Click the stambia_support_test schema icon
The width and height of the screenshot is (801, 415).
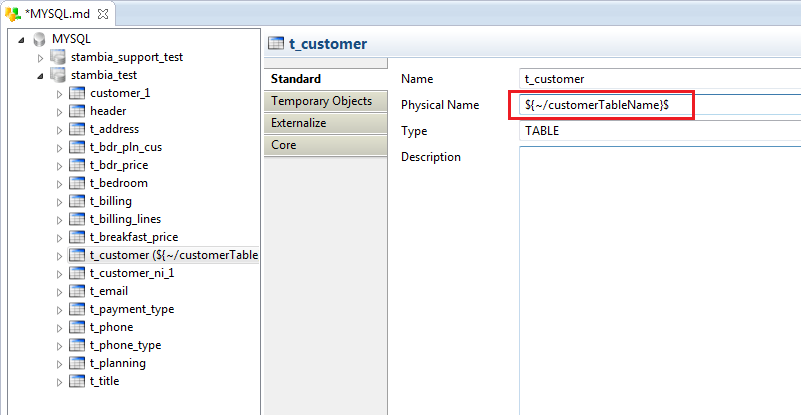click(x=58, y=57)
